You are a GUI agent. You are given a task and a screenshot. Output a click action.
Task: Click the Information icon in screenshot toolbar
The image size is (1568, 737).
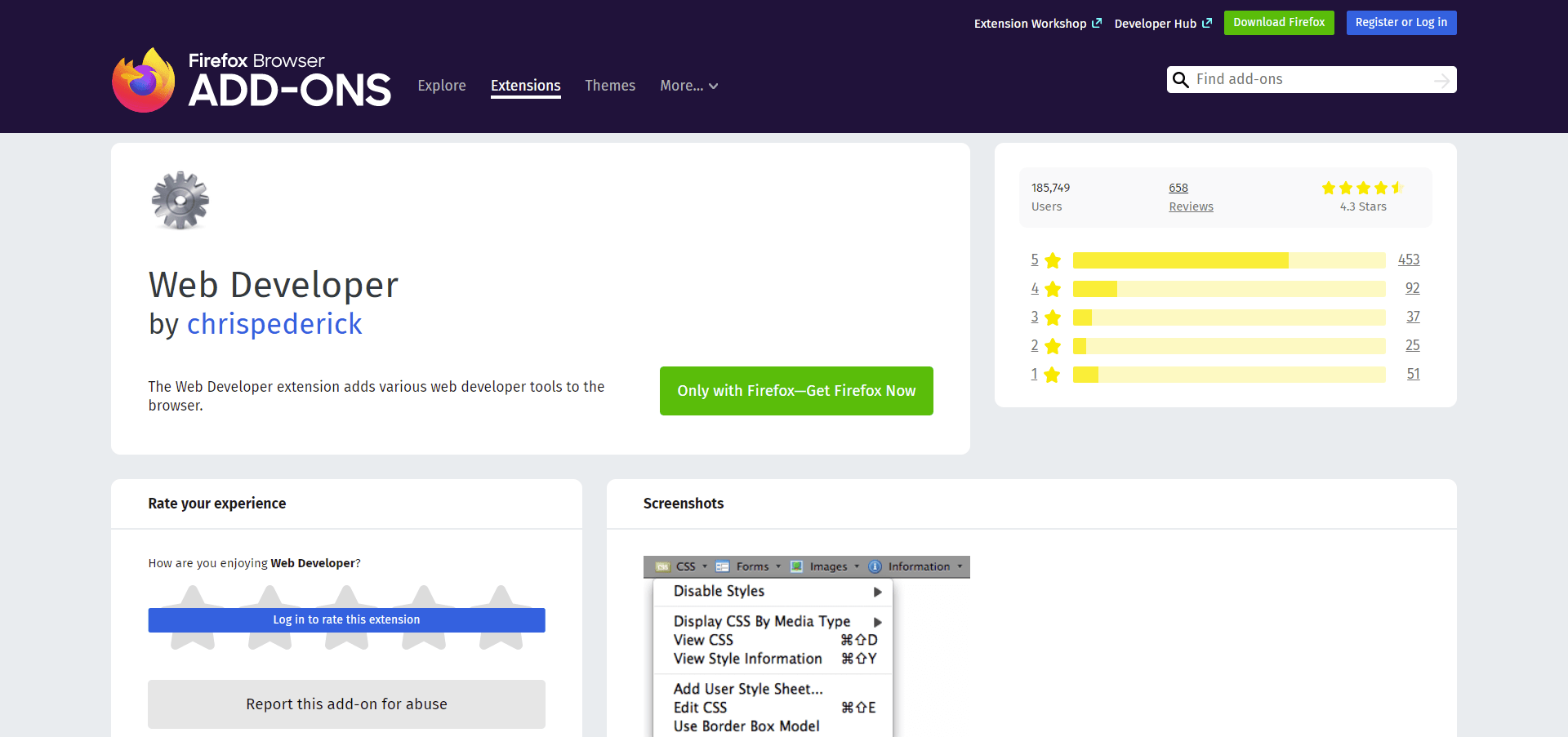click(875, 566)
